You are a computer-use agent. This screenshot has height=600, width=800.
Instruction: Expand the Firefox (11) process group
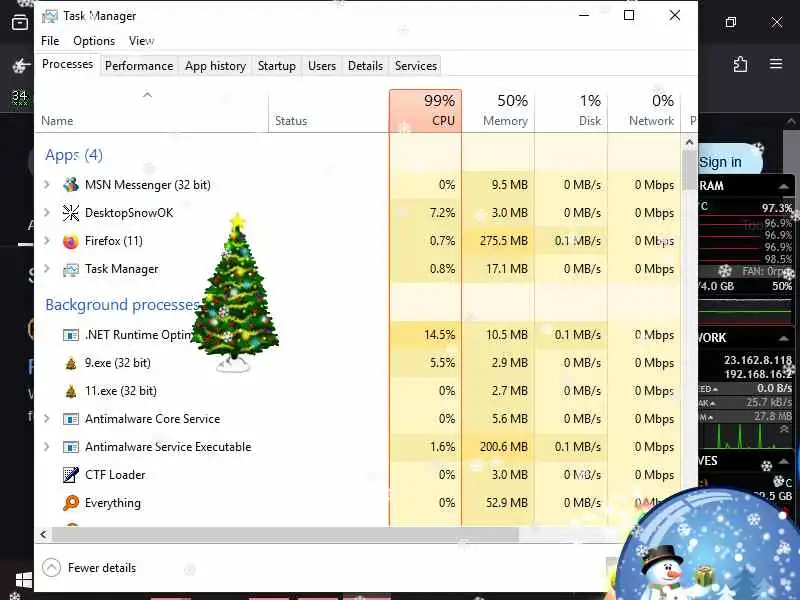[x=47, y=240]
